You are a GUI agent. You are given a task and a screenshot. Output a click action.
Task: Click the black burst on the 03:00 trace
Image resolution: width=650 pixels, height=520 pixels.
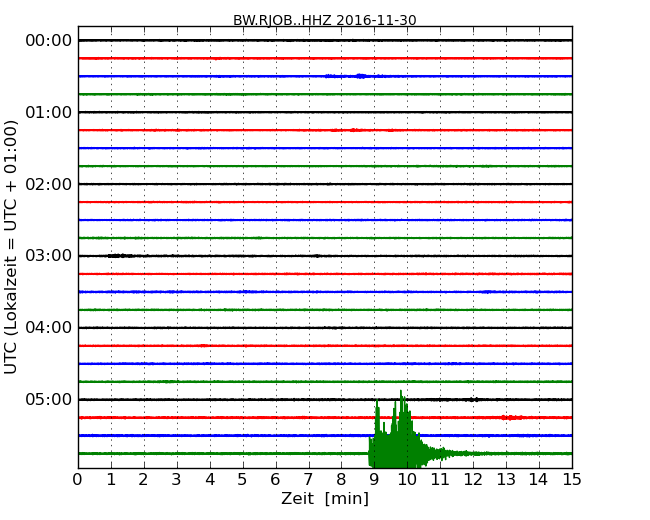[121, 256]
